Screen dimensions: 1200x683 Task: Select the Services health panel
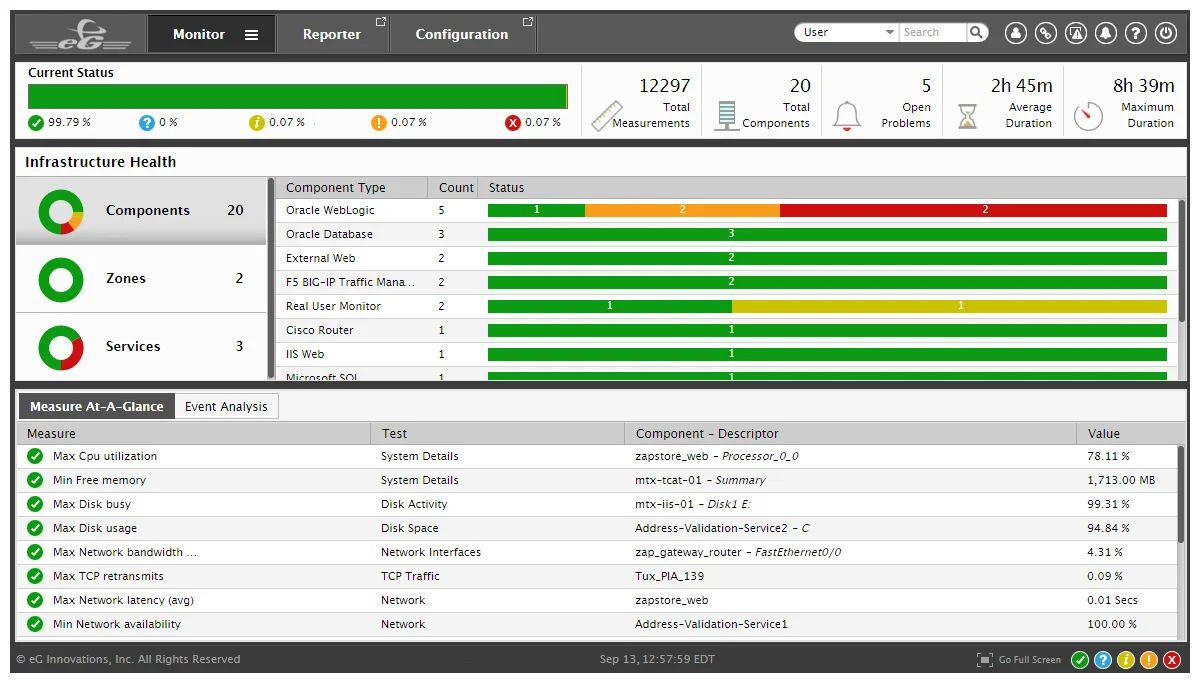pyautogui.click(x=141, y=347)
